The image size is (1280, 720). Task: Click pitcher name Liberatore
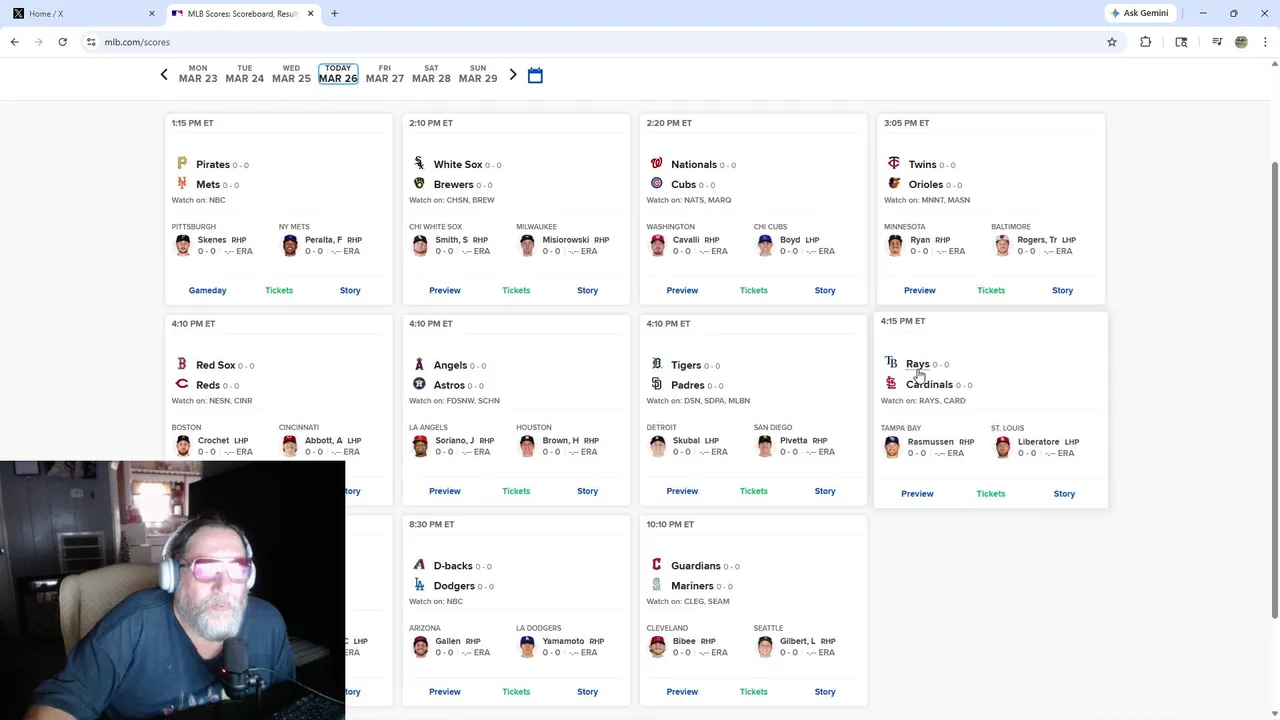click(1039, 442)
